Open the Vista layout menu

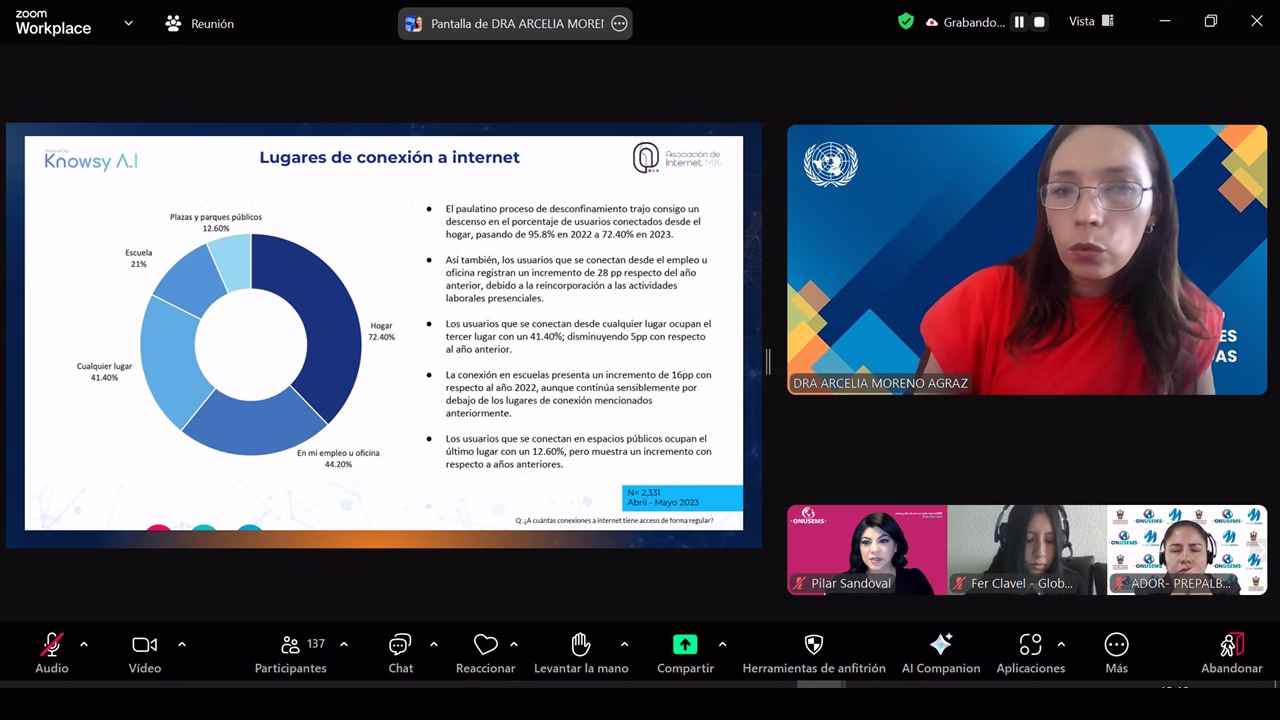[x=1091, y=22]
